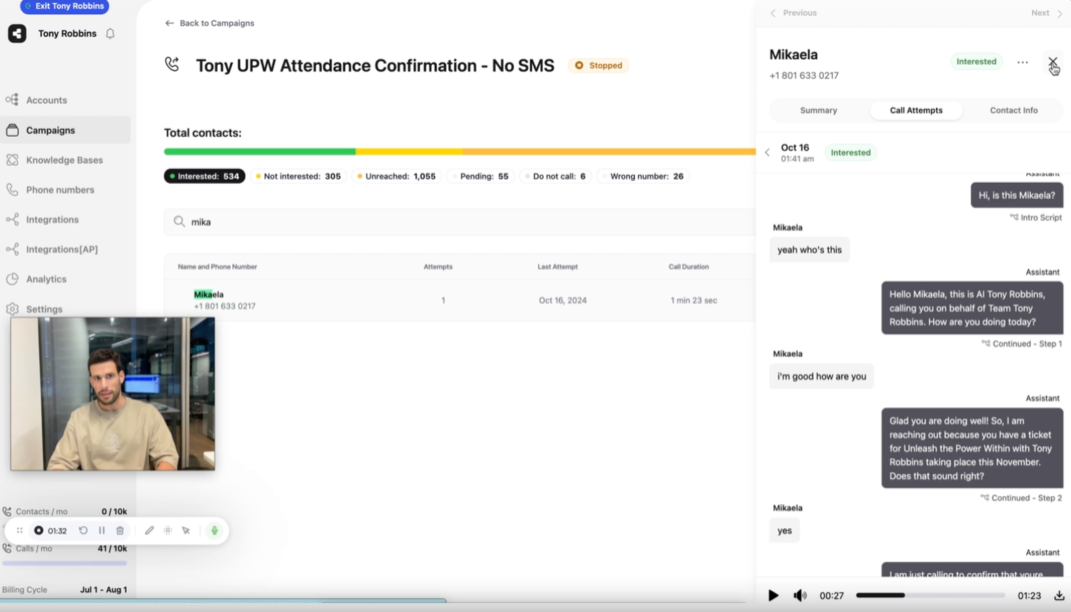
Task: Click the Oct 16, 2024 date cell
Action: (562, 301)
